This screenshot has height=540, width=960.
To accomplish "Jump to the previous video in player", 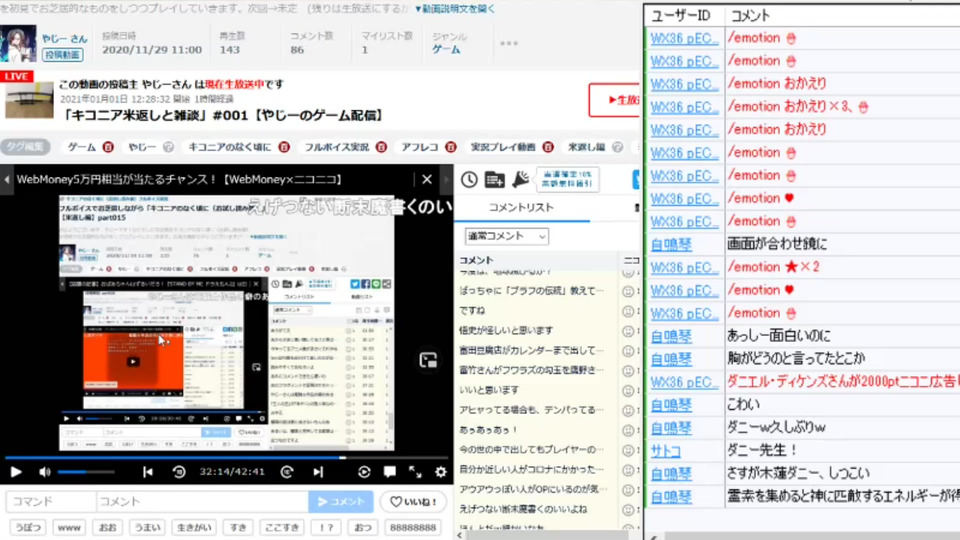I will click(x=148, y=472).
